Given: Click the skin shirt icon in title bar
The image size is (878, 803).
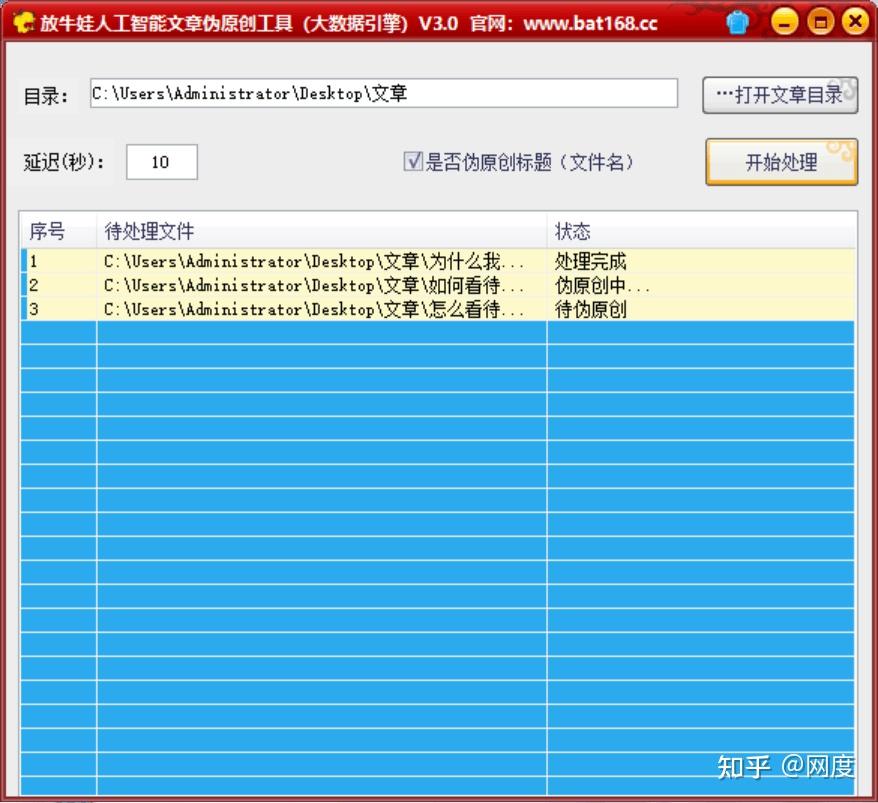Looking at the screenshot, I should click(737, 22).
